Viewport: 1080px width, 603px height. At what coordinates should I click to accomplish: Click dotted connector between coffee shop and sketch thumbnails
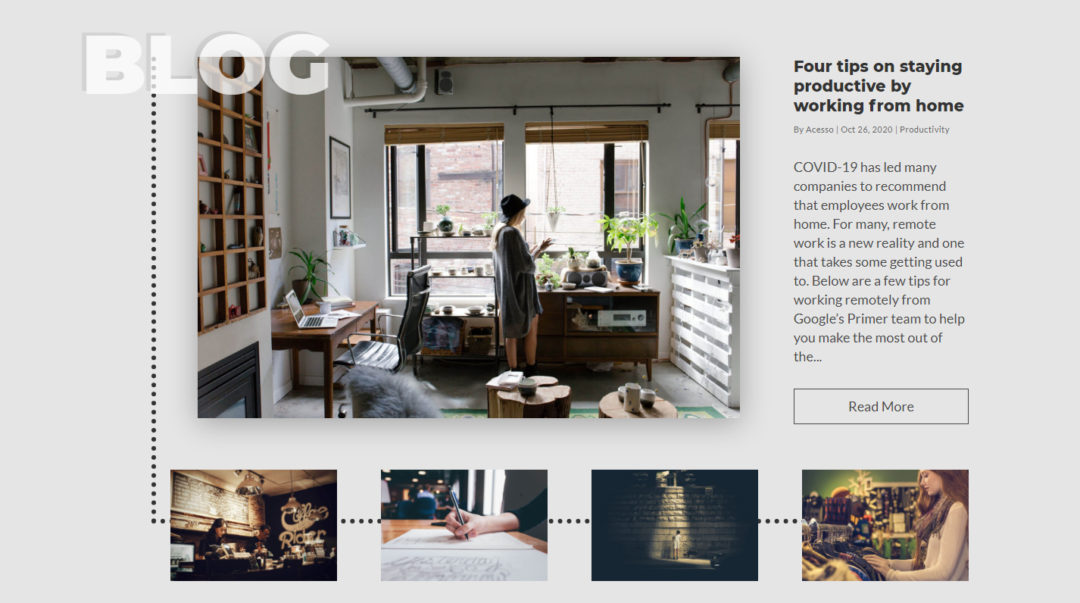pyautogui.click(x=359, y=521)
